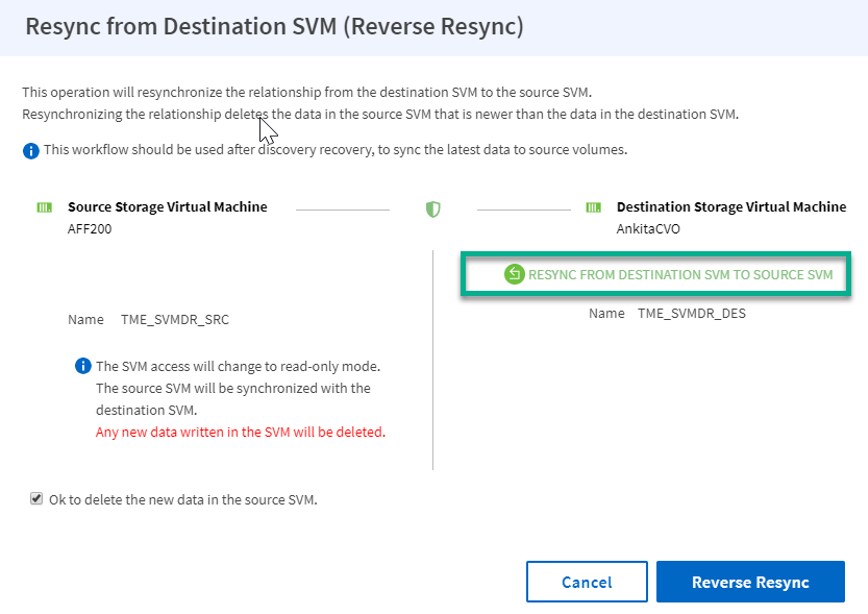Click the green source storage system icon

pos(44,208)
